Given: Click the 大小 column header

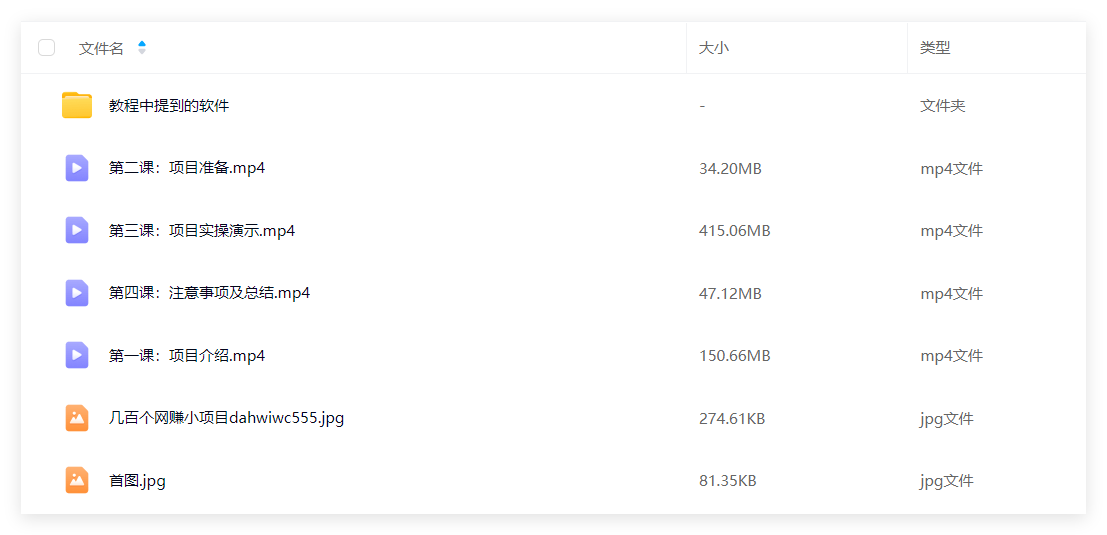Looking at the screenshot, I should click(714, 48).
